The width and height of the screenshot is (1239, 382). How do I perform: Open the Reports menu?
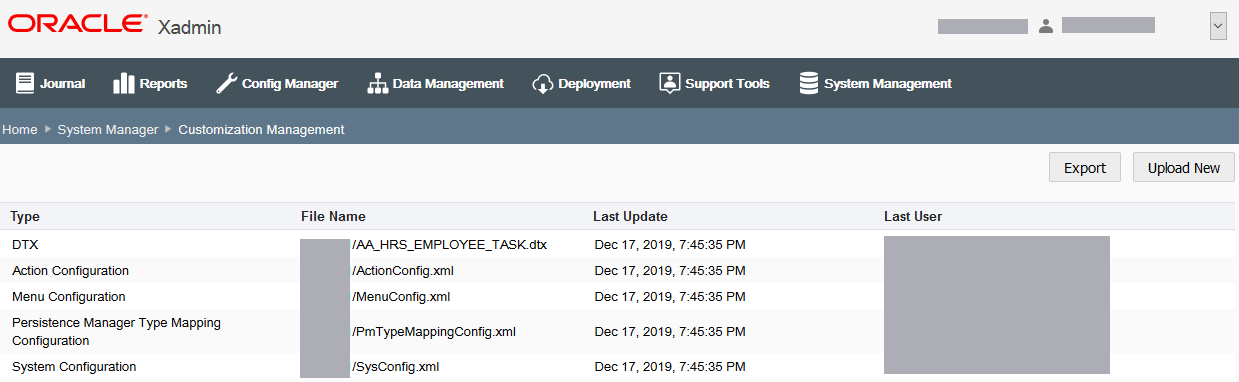(150, 83)
